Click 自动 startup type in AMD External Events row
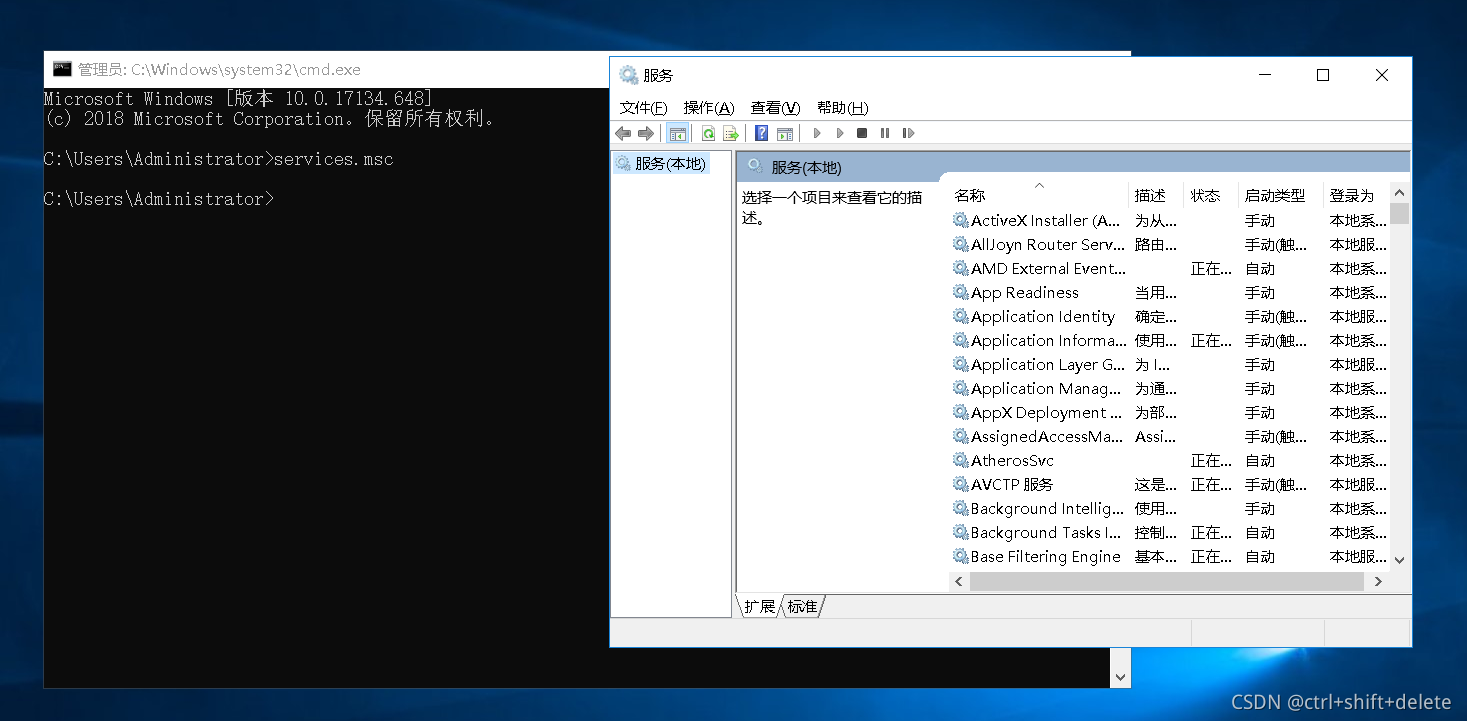This screenshot has width=1467, height=721. (1260, 268)
